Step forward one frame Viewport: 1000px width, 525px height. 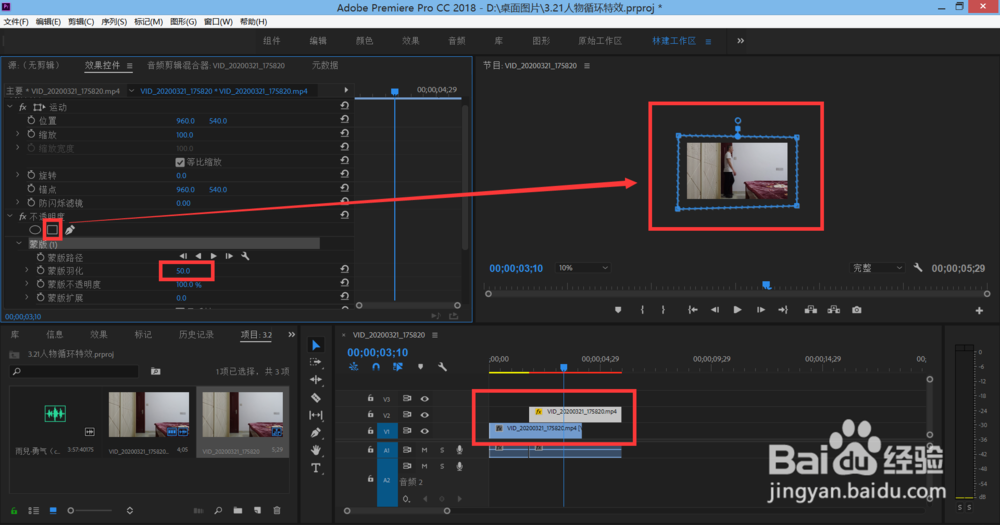click(x=760, y=310)
